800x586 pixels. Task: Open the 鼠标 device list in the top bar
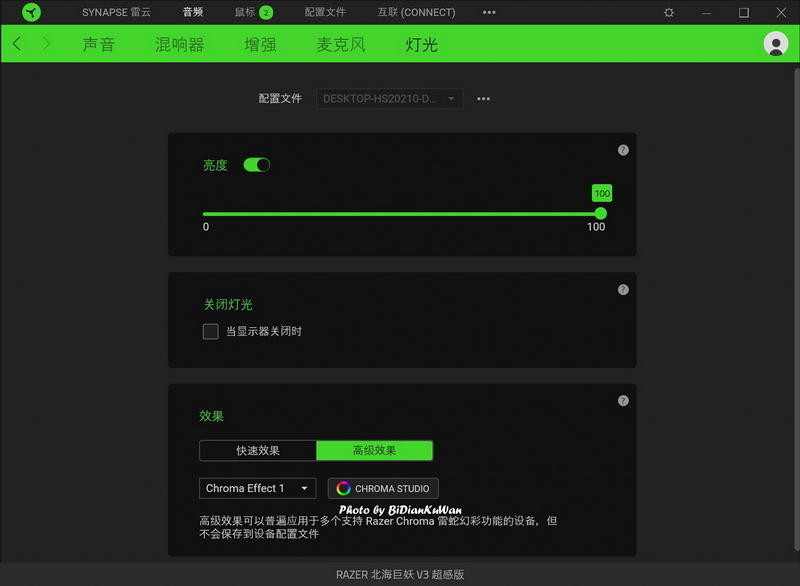(247, 13)
